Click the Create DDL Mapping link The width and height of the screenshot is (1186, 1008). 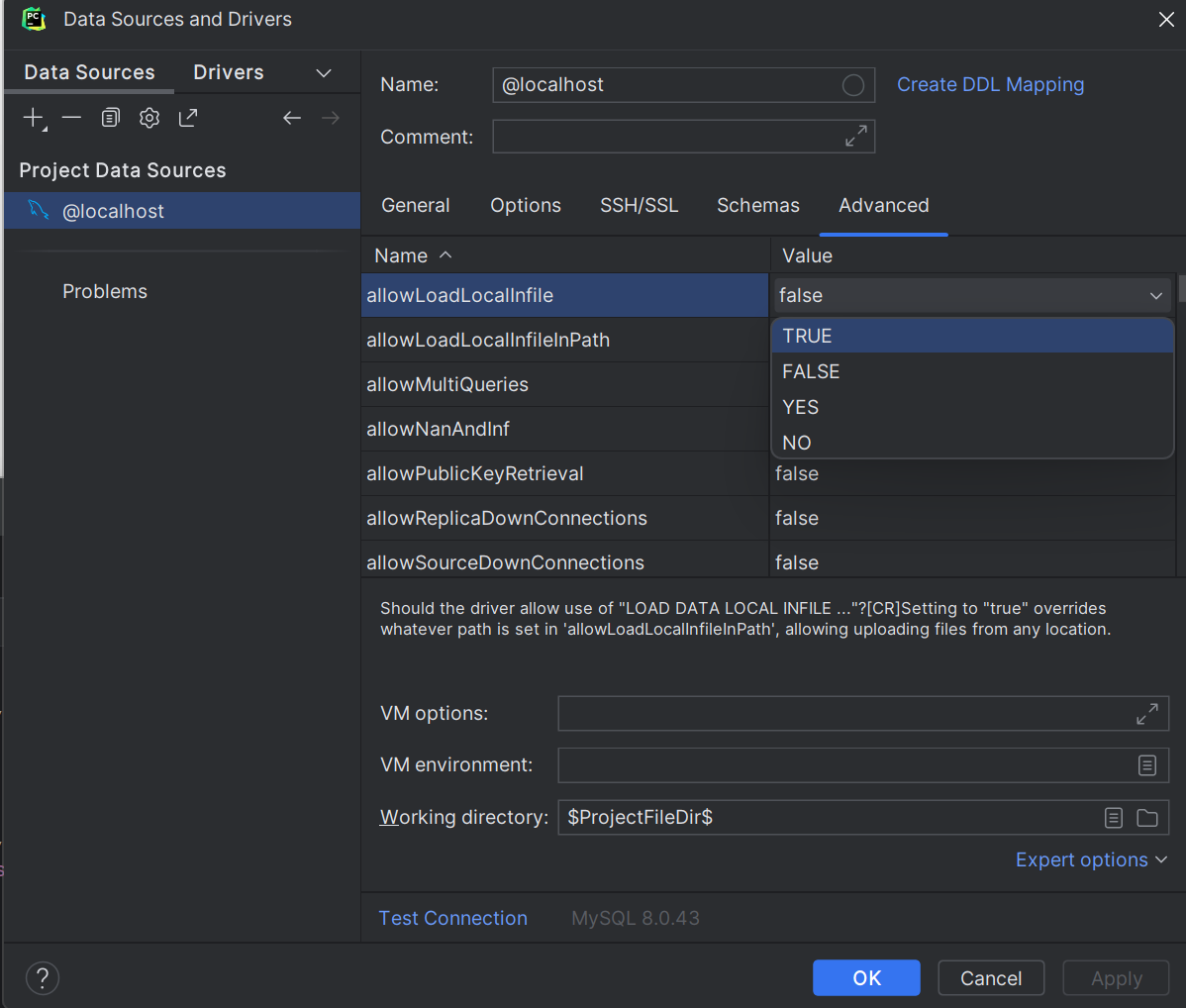[990, 85]
